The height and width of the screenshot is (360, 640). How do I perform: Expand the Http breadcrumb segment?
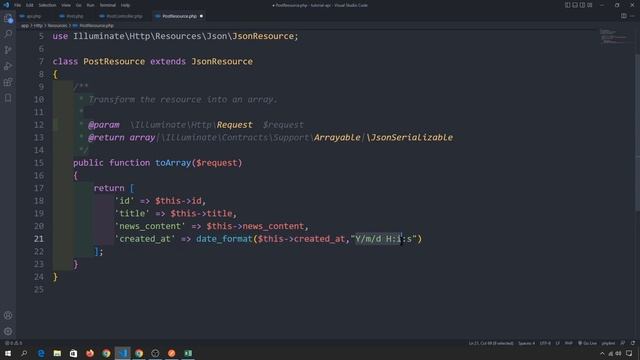38,26
